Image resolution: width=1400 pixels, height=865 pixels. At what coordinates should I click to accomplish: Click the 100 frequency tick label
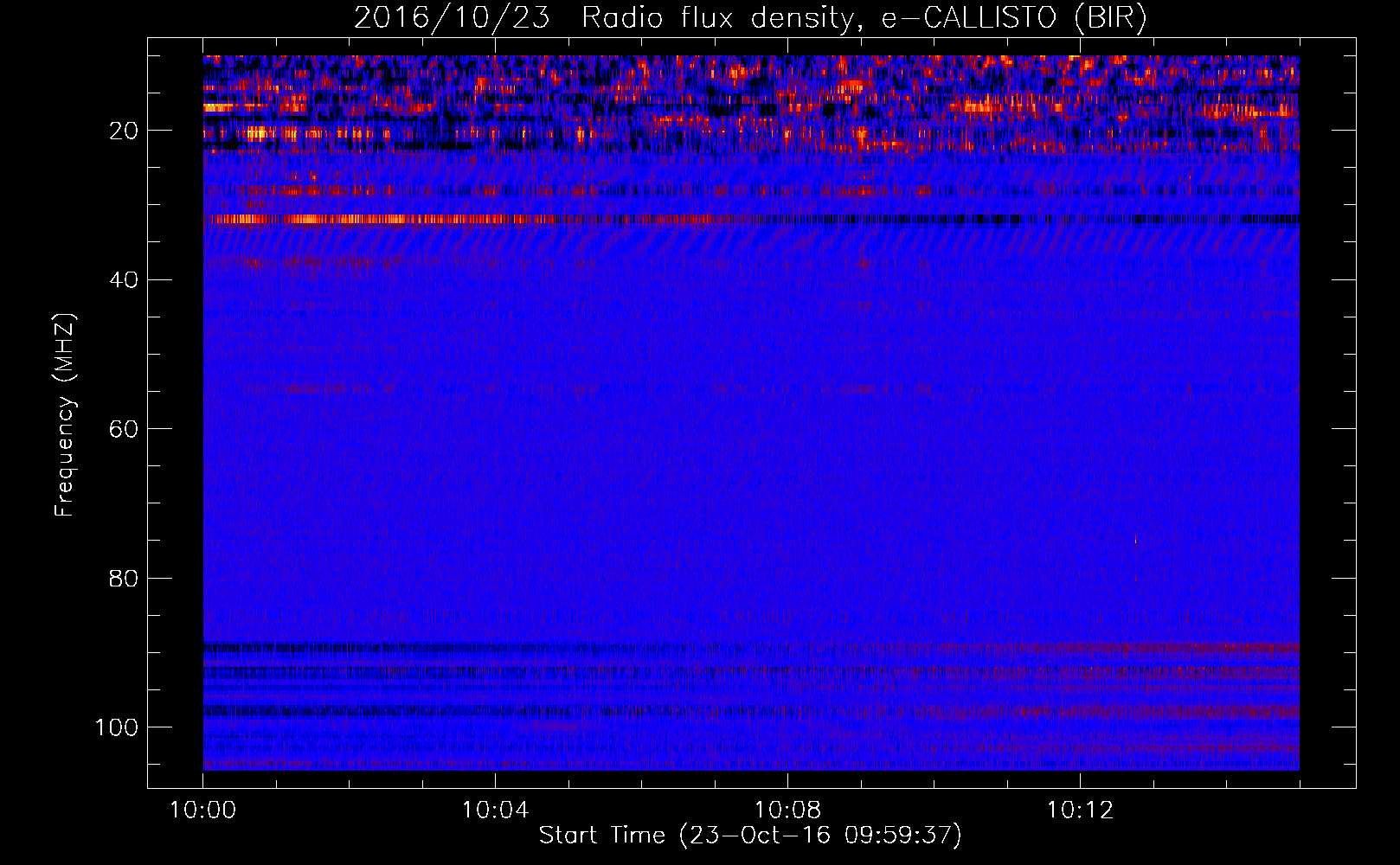[117, 727]
